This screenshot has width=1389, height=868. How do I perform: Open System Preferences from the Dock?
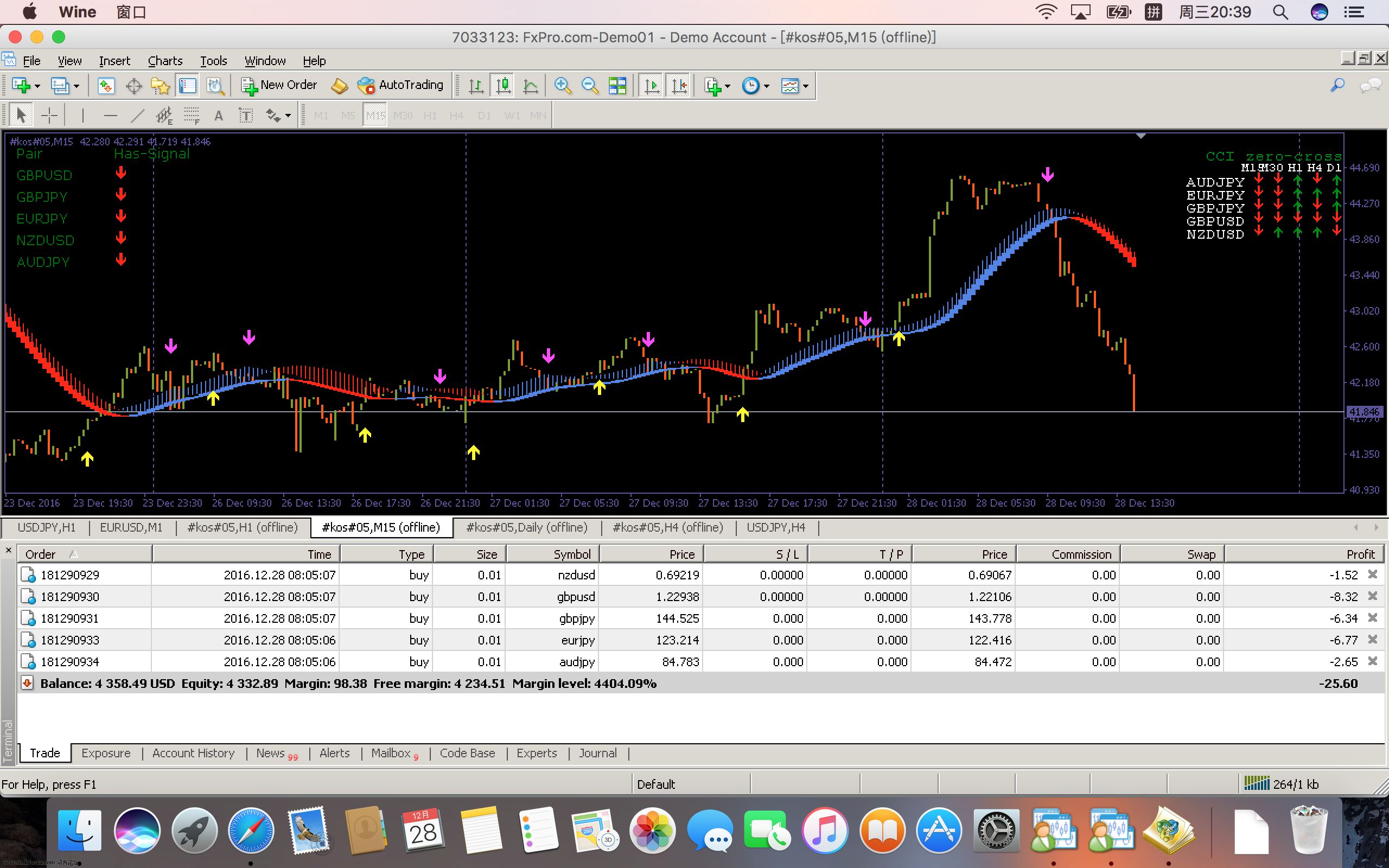pyautogui.click(x=996, y=830)
